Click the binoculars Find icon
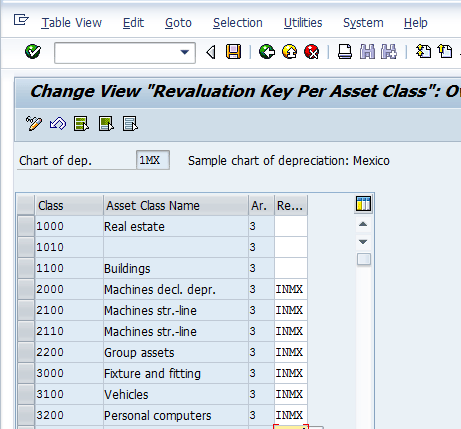The width and height of the screenshot is (461, 429). coord(367,52)
